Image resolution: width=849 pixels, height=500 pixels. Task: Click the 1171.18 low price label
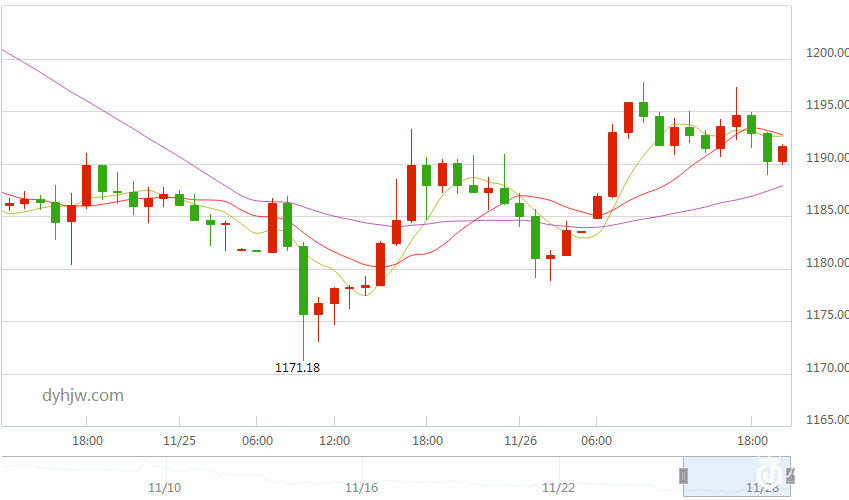[298, 367]
